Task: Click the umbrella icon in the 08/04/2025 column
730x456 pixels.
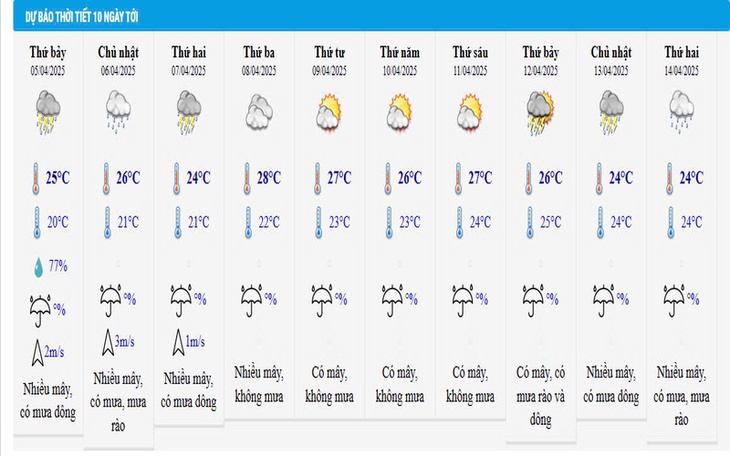Action: point(252,300)
